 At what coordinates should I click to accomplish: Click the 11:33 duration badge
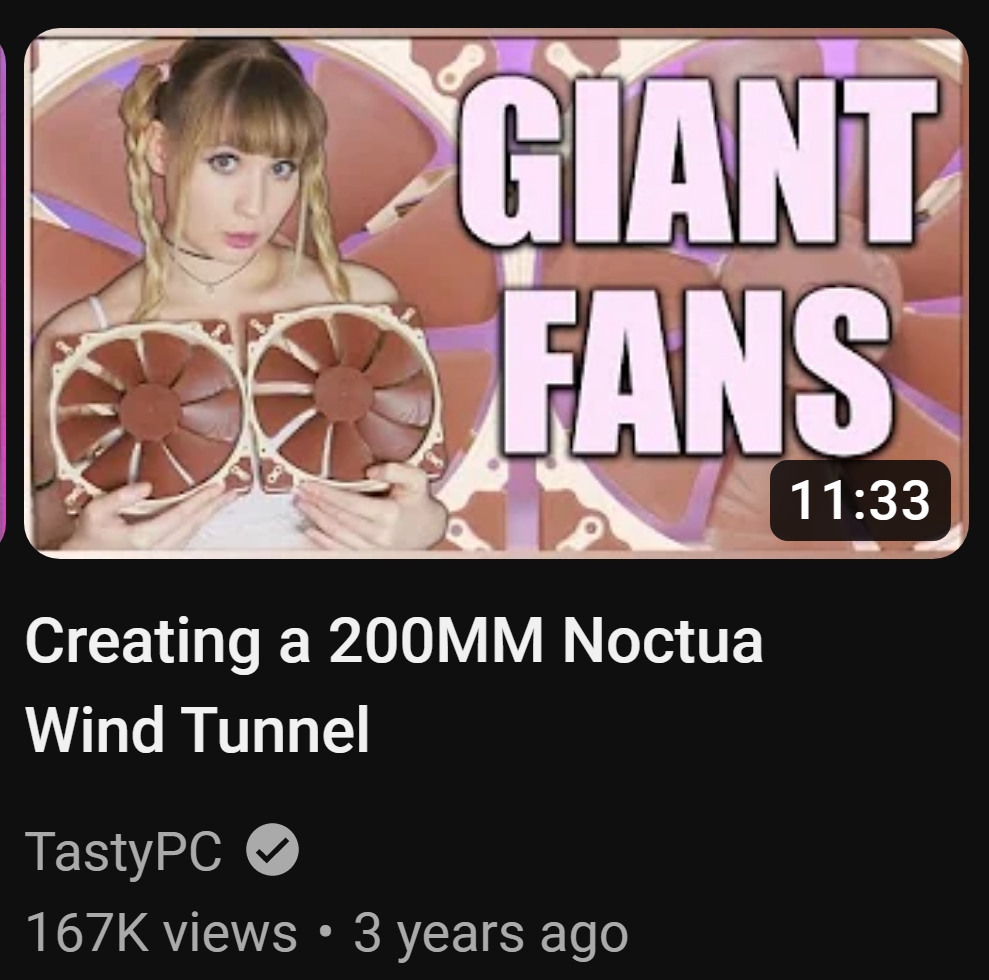(x=860, y=501)
